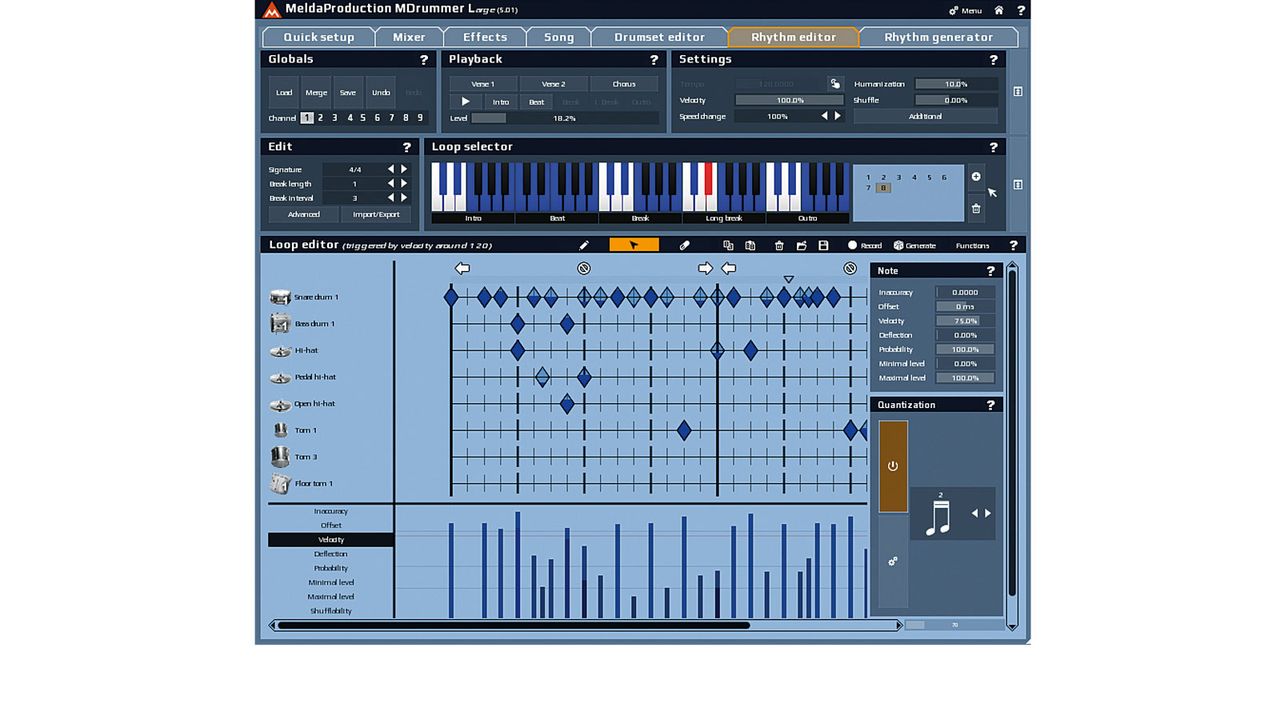Select loop number 8 in Loop selector
This screenshot has width=1280, height=720.
point(883,188)
